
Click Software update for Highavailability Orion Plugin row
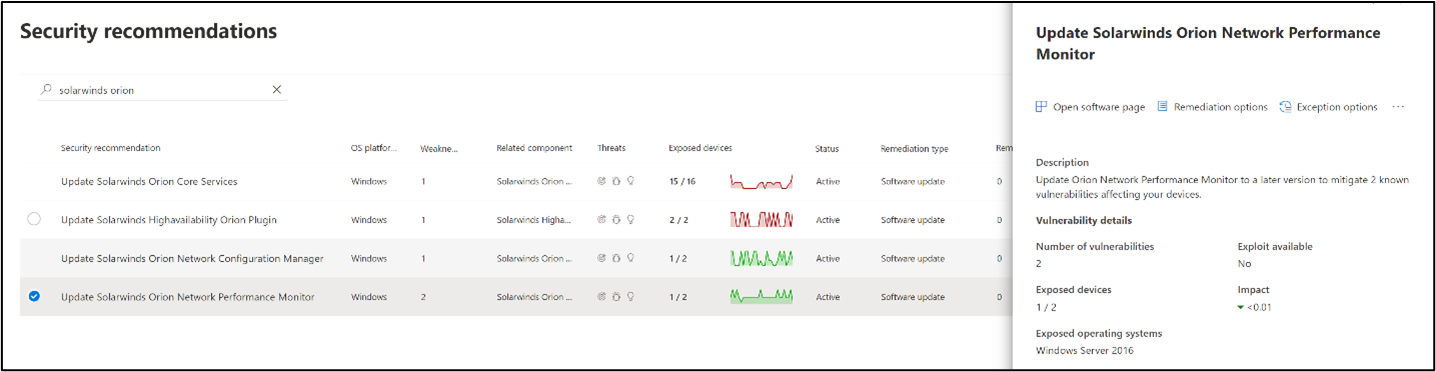[912, 220]
